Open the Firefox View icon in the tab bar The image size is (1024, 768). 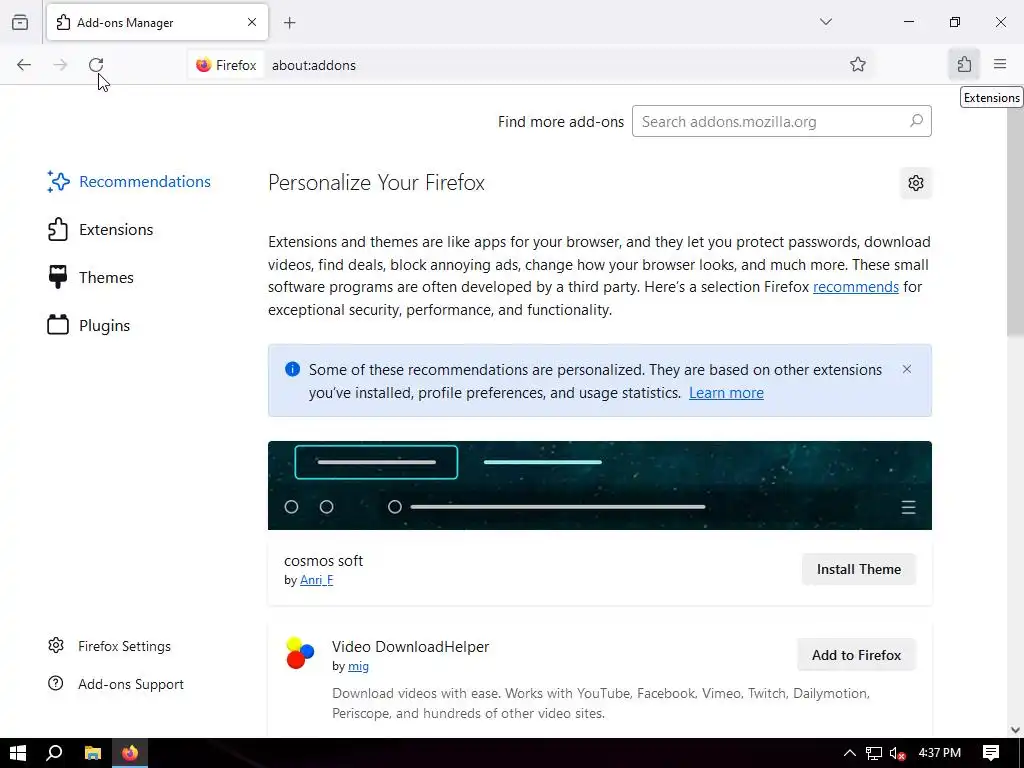tap(20, 22)
